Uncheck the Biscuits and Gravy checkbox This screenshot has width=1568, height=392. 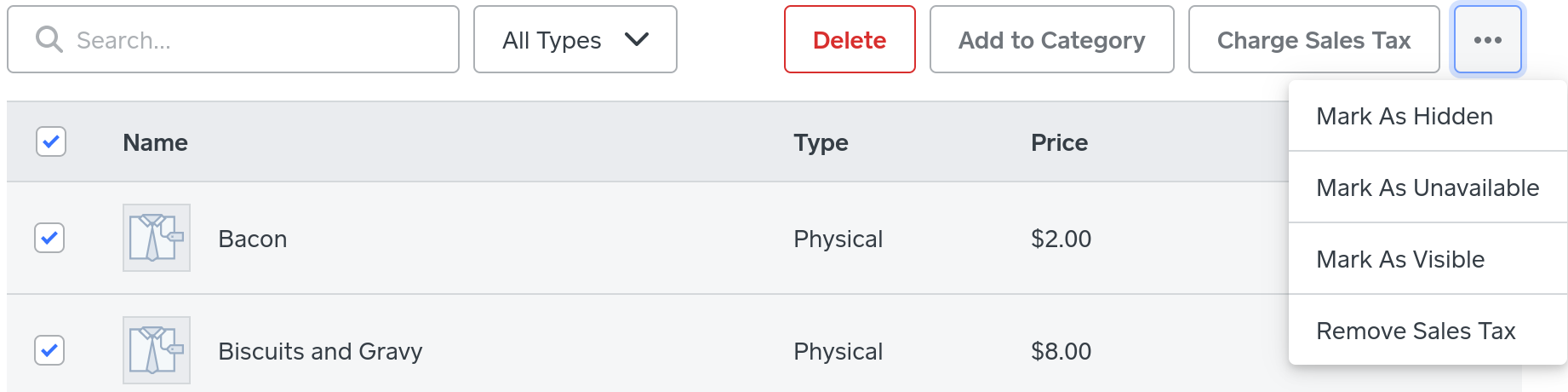(49, 350)
